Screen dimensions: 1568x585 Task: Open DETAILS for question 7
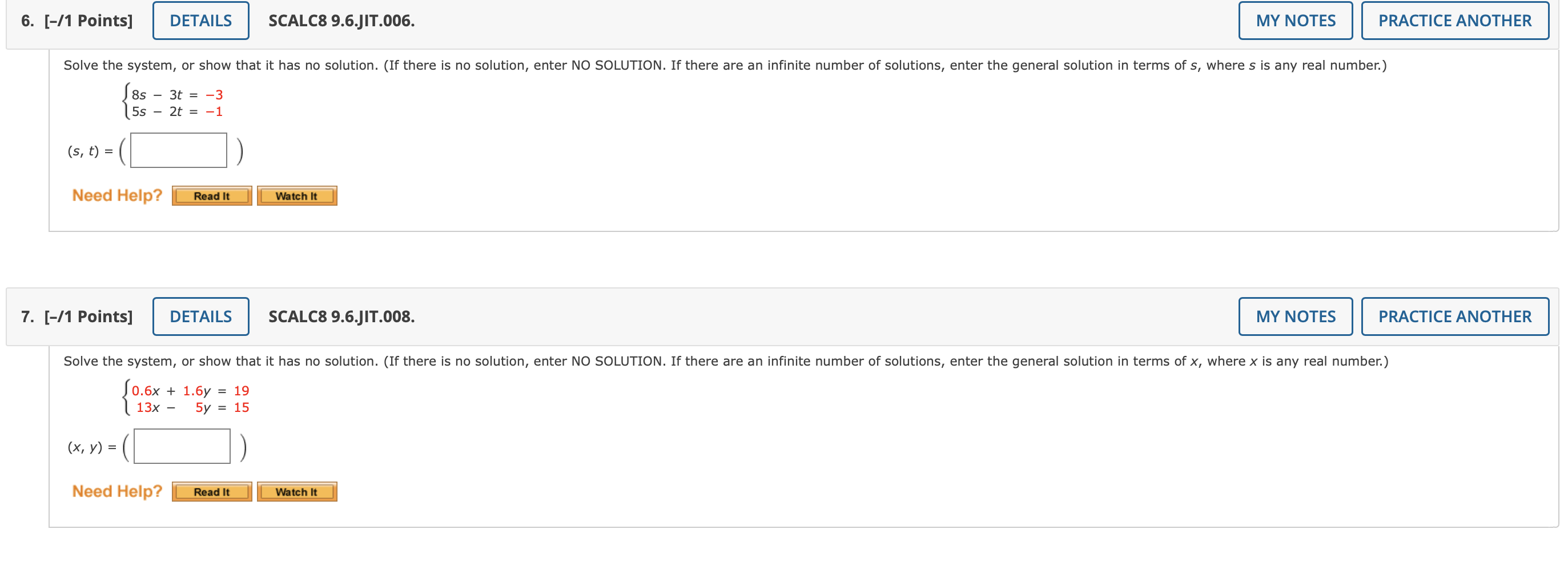click(200, 316)
